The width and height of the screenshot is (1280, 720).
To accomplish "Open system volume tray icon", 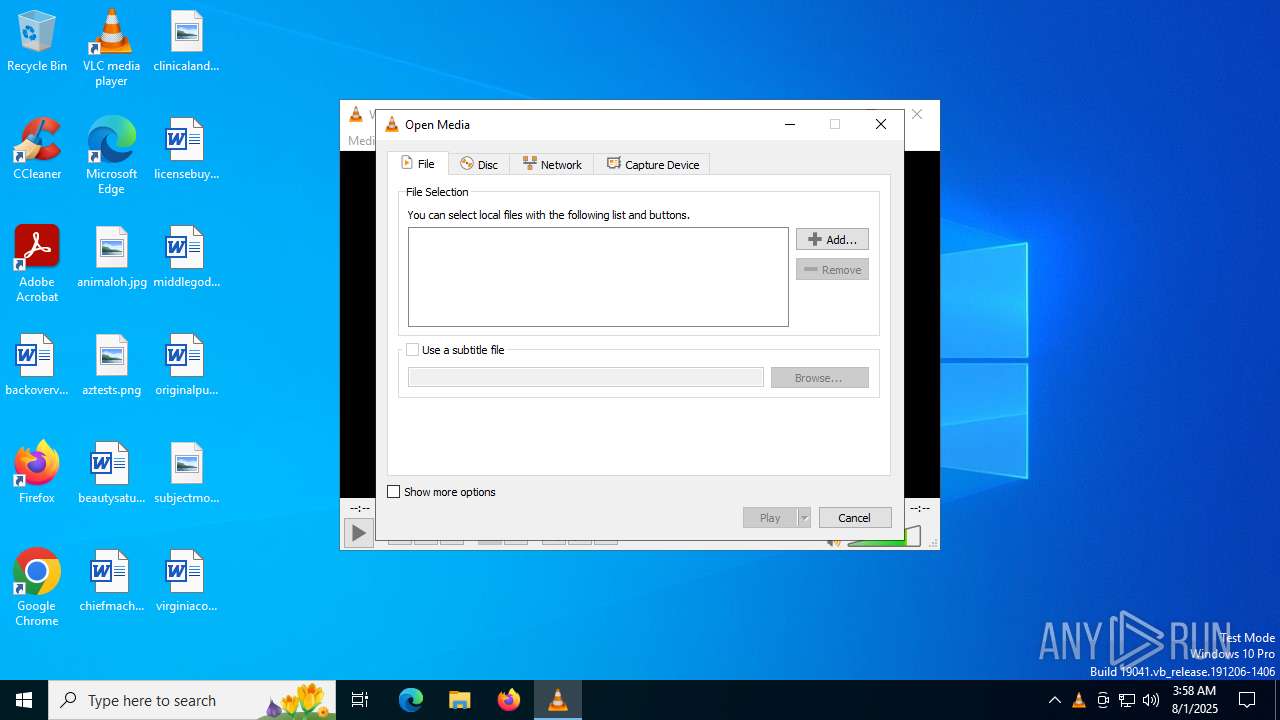I will [x=1151, y=700].
